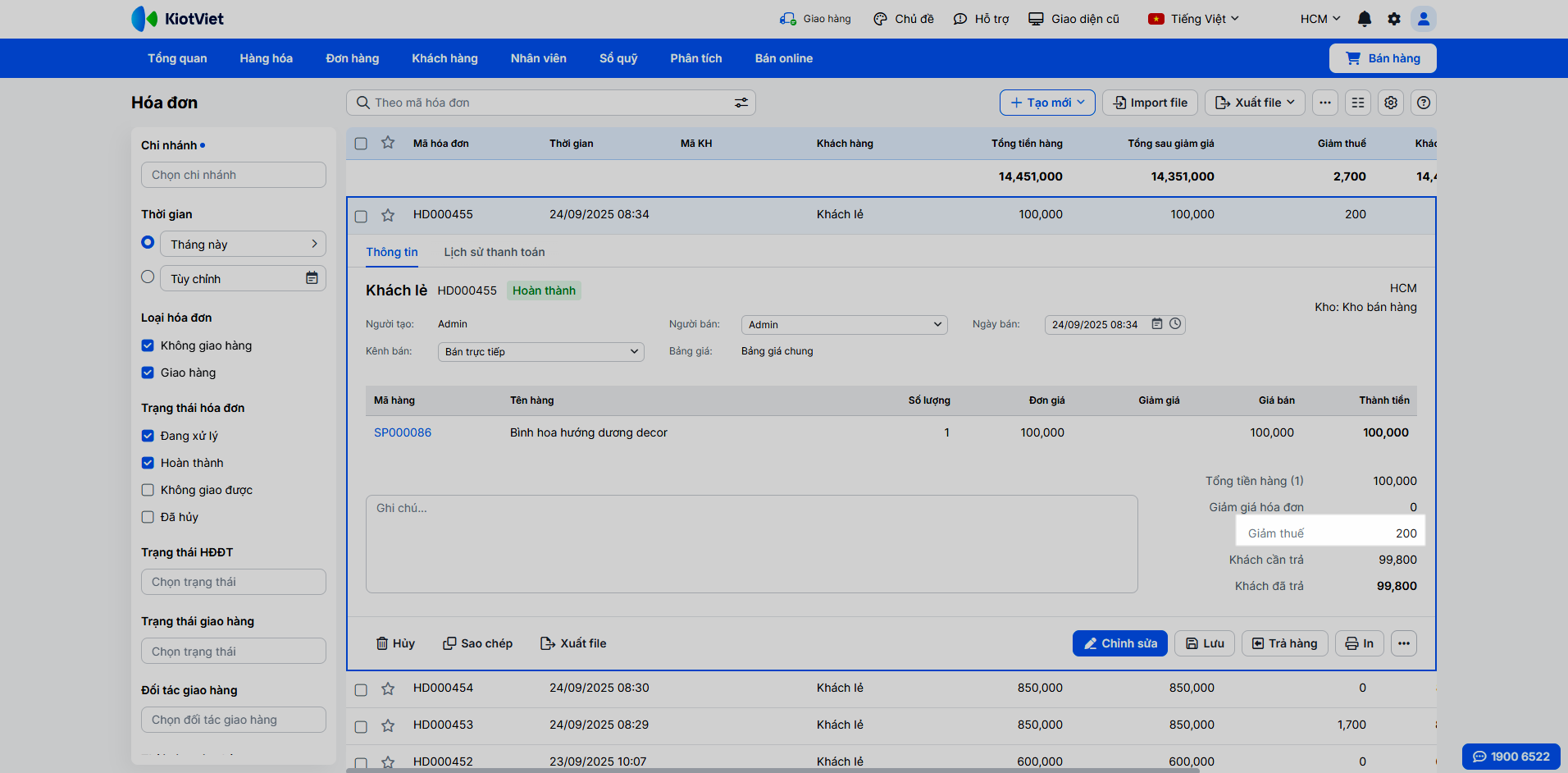Star invoice HD000455 as favorite
1568x773 pixels.
(x=388, y=215)
